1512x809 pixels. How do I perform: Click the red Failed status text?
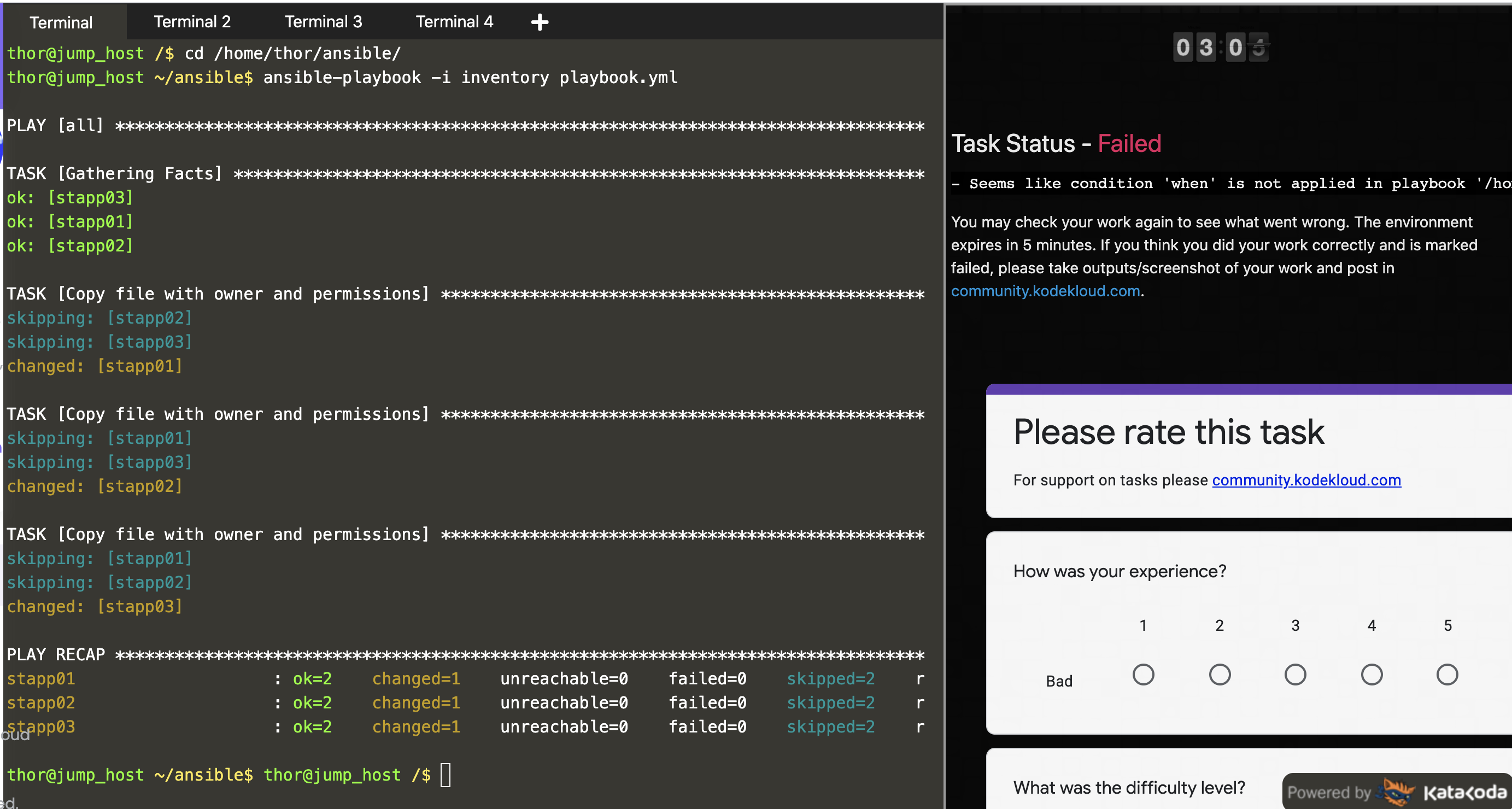[x=1129, y=144]
